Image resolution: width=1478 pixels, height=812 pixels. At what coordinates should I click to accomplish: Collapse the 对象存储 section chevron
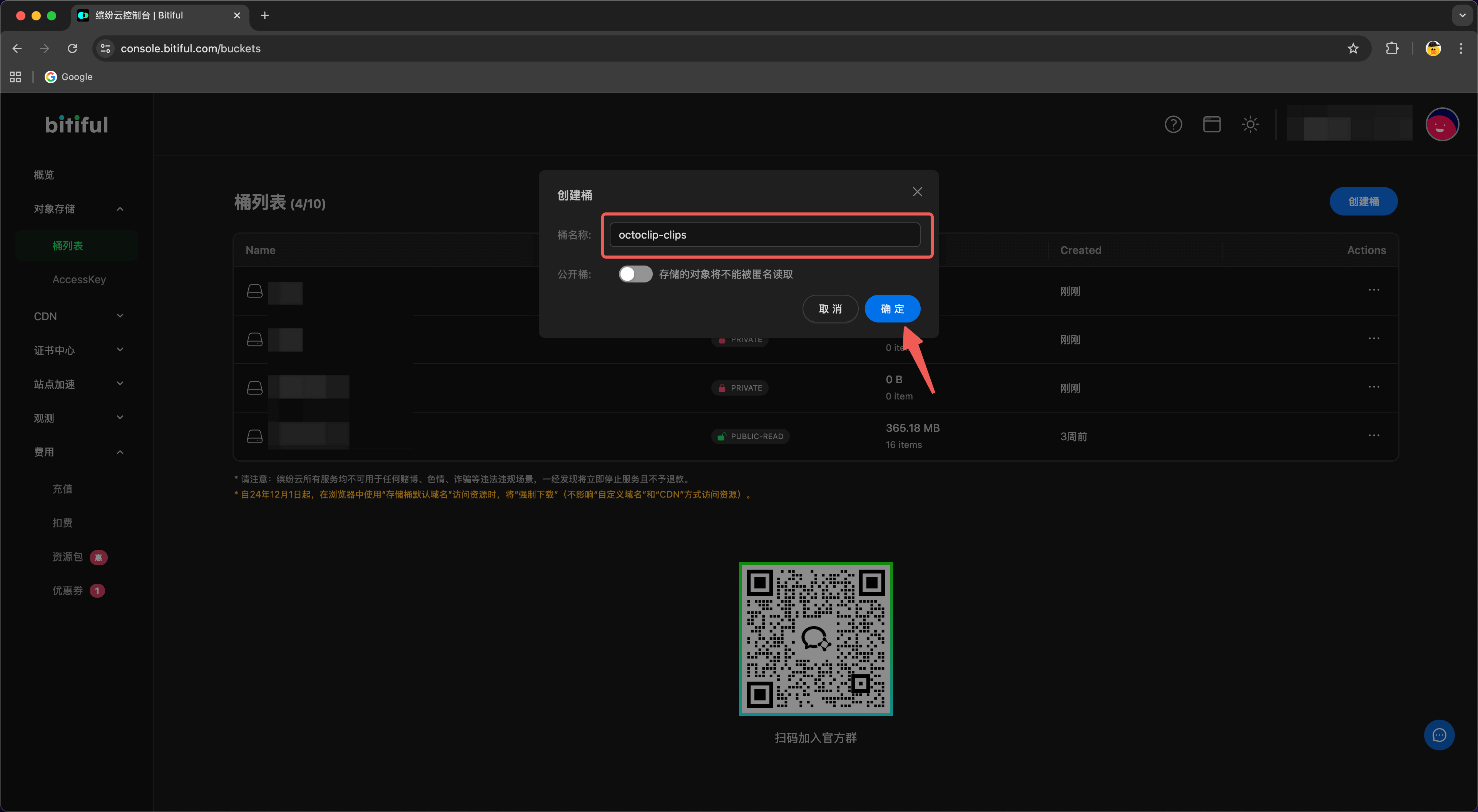[x=120, y=209]
